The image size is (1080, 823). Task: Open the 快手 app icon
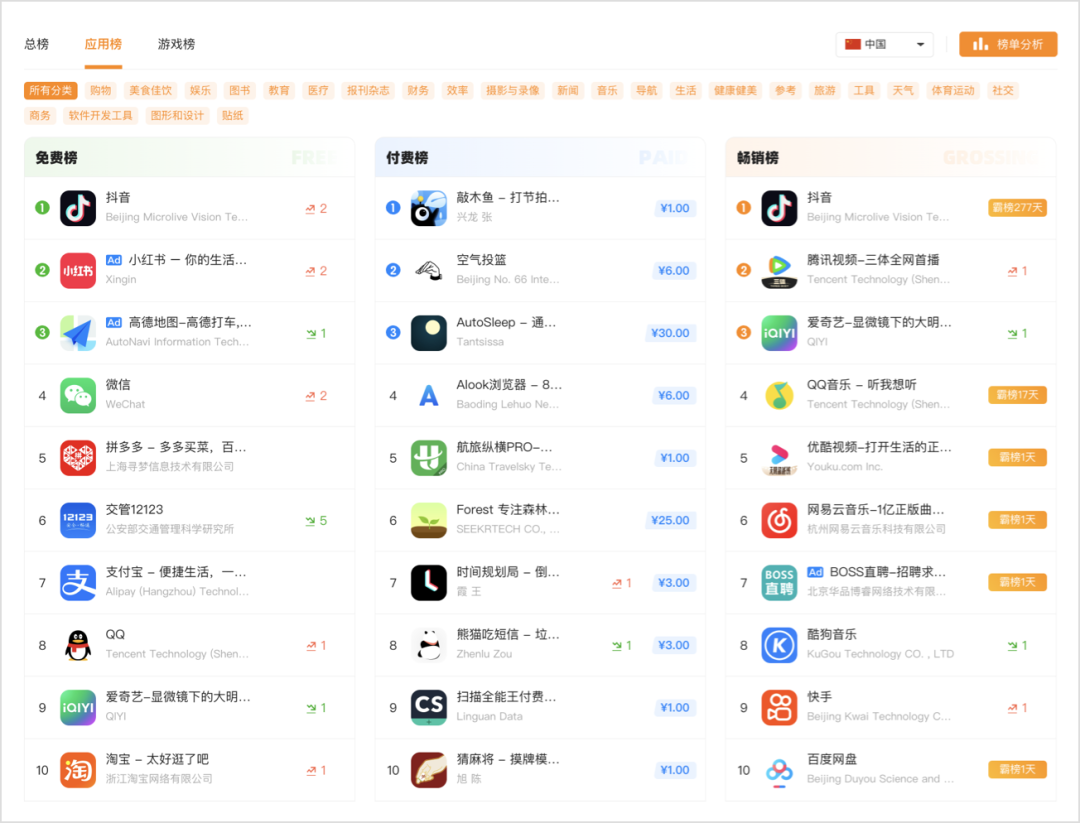coord(779,708)
